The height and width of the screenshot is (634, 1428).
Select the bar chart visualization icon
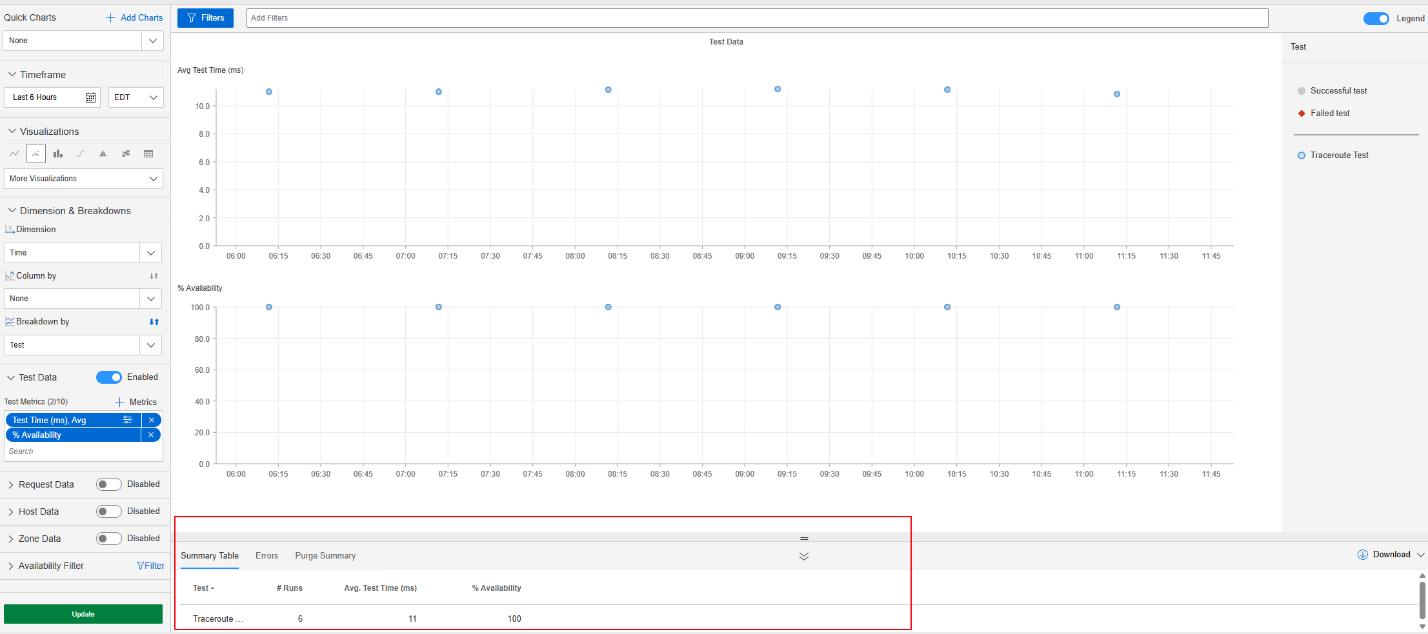tap(58, 153)
